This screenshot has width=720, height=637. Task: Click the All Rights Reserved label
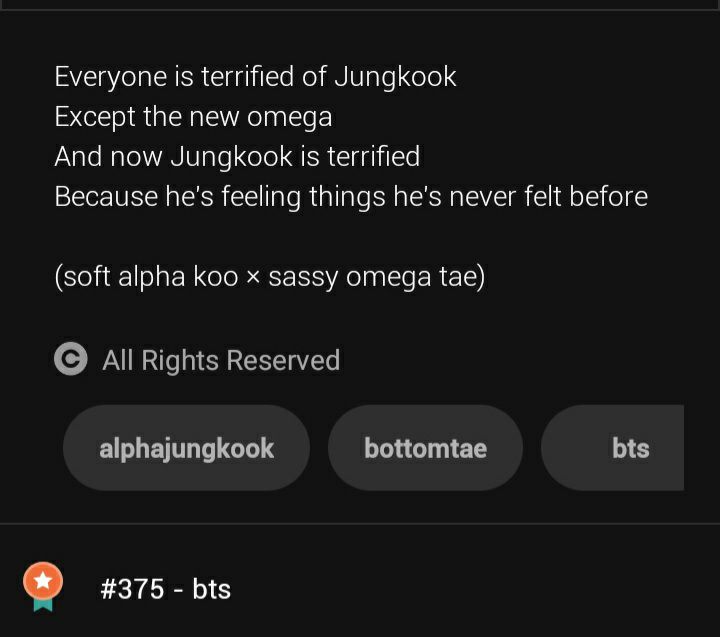point(221,360)
